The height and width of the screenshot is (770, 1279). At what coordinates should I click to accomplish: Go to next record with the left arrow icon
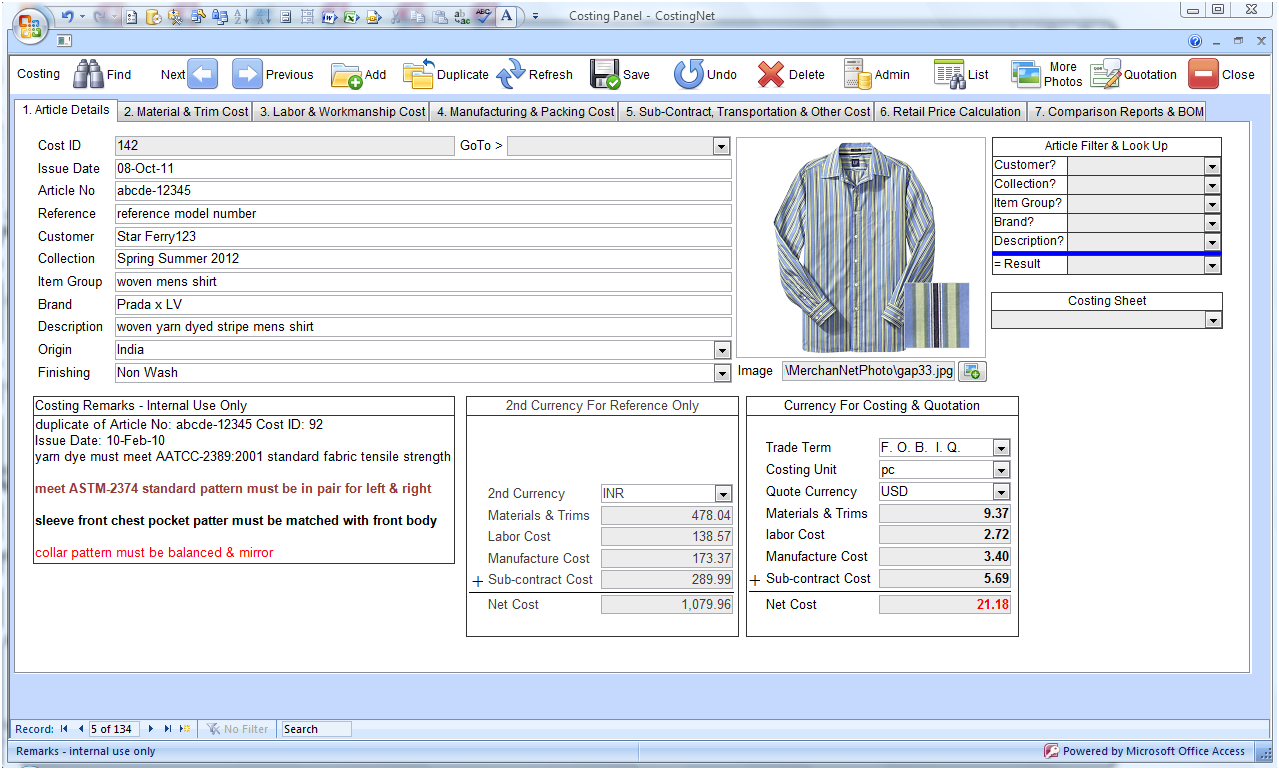[x=202, y=74]
